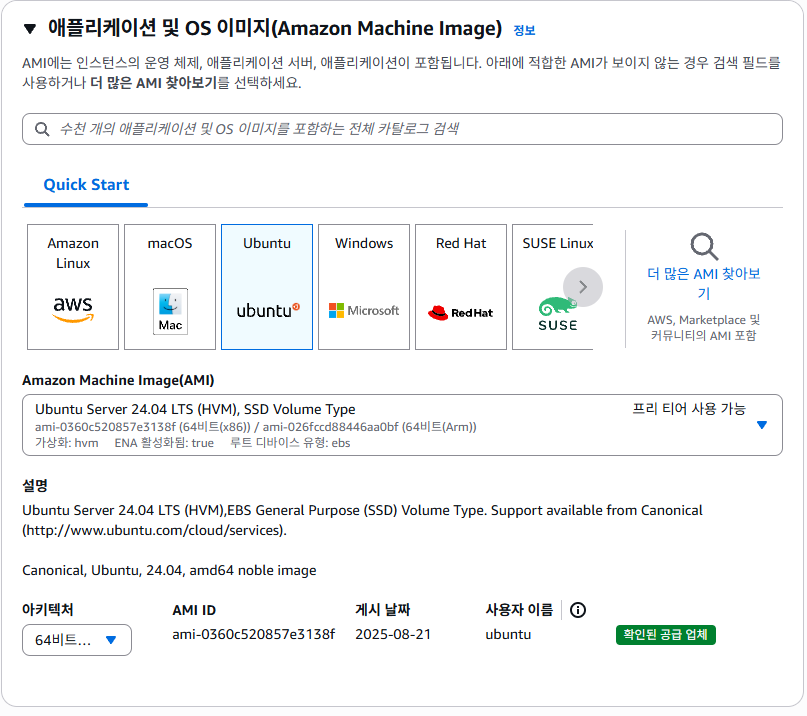Click the carousel next arrow after SUSE Linux
This screenshot has height=716, width=807.
(x=582, y=287)
